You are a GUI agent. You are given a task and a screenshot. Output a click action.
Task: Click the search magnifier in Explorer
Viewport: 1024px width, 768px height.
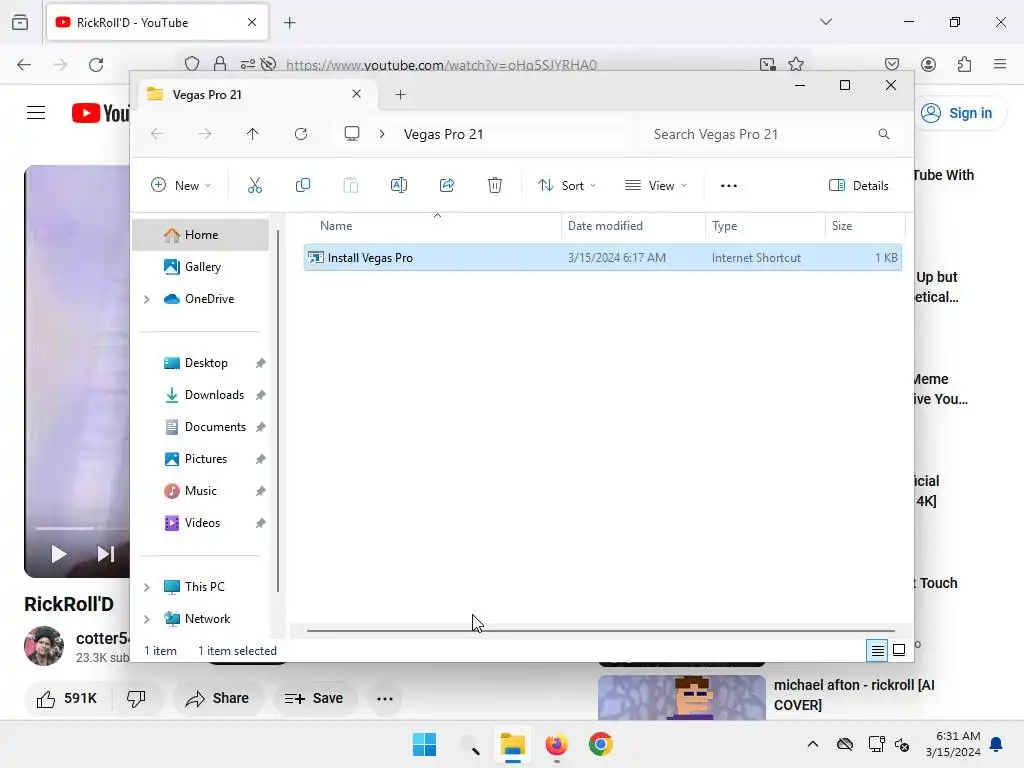click(x=884, y=134)
